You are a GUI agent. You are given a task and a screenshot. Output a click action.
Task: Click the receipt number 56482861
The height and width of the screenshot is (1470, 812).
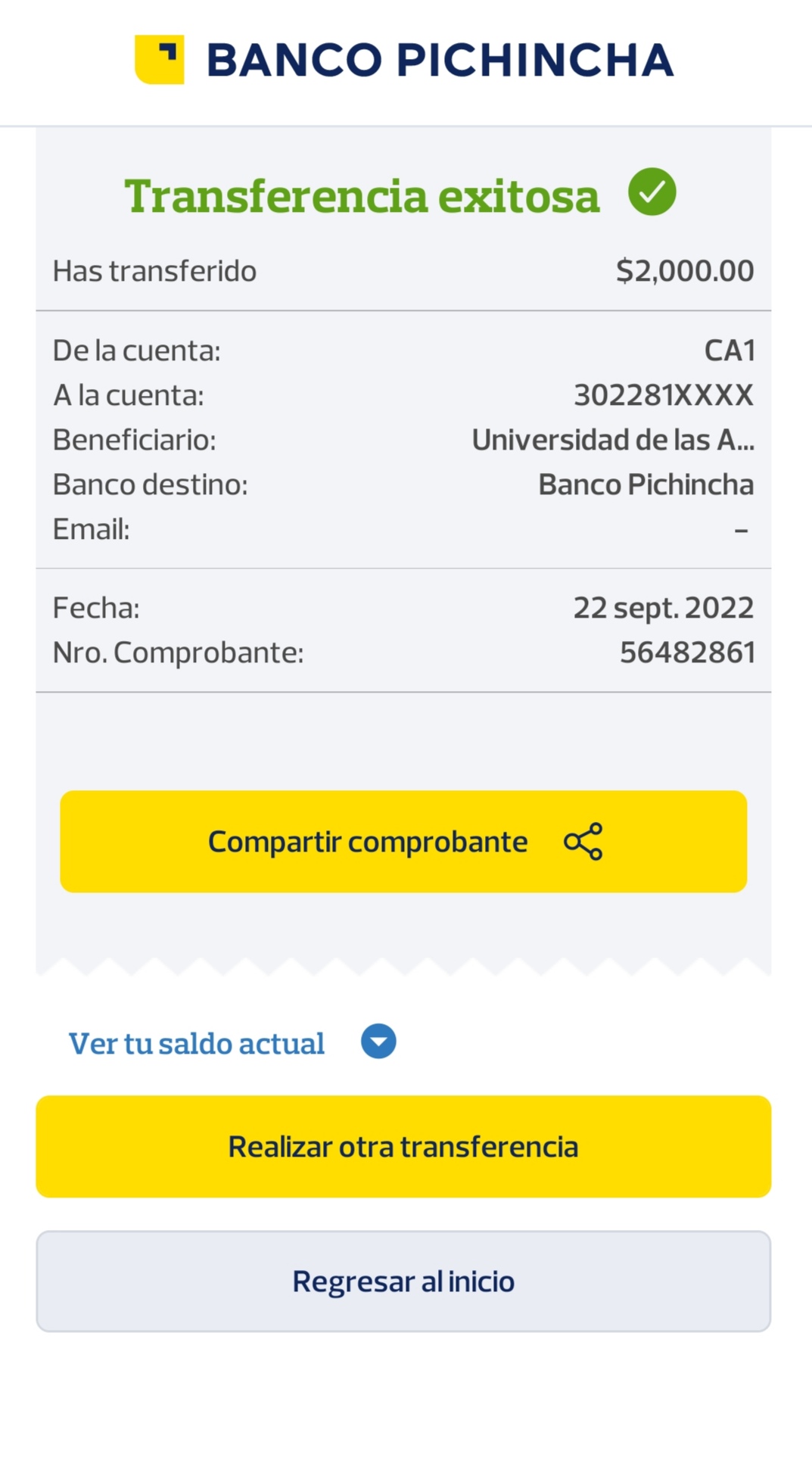pyautogui.click(x=686, y=652)
